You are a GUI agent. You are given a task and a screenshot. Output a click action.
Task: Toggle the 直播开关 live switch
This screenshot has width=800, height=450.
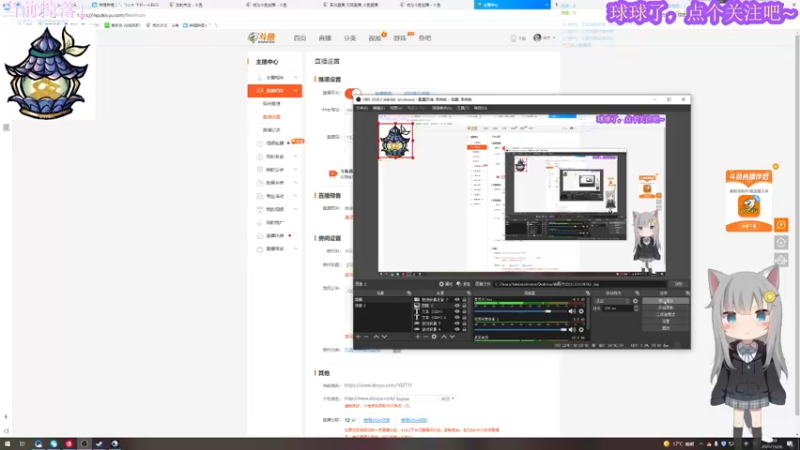(x=353, y=93)
